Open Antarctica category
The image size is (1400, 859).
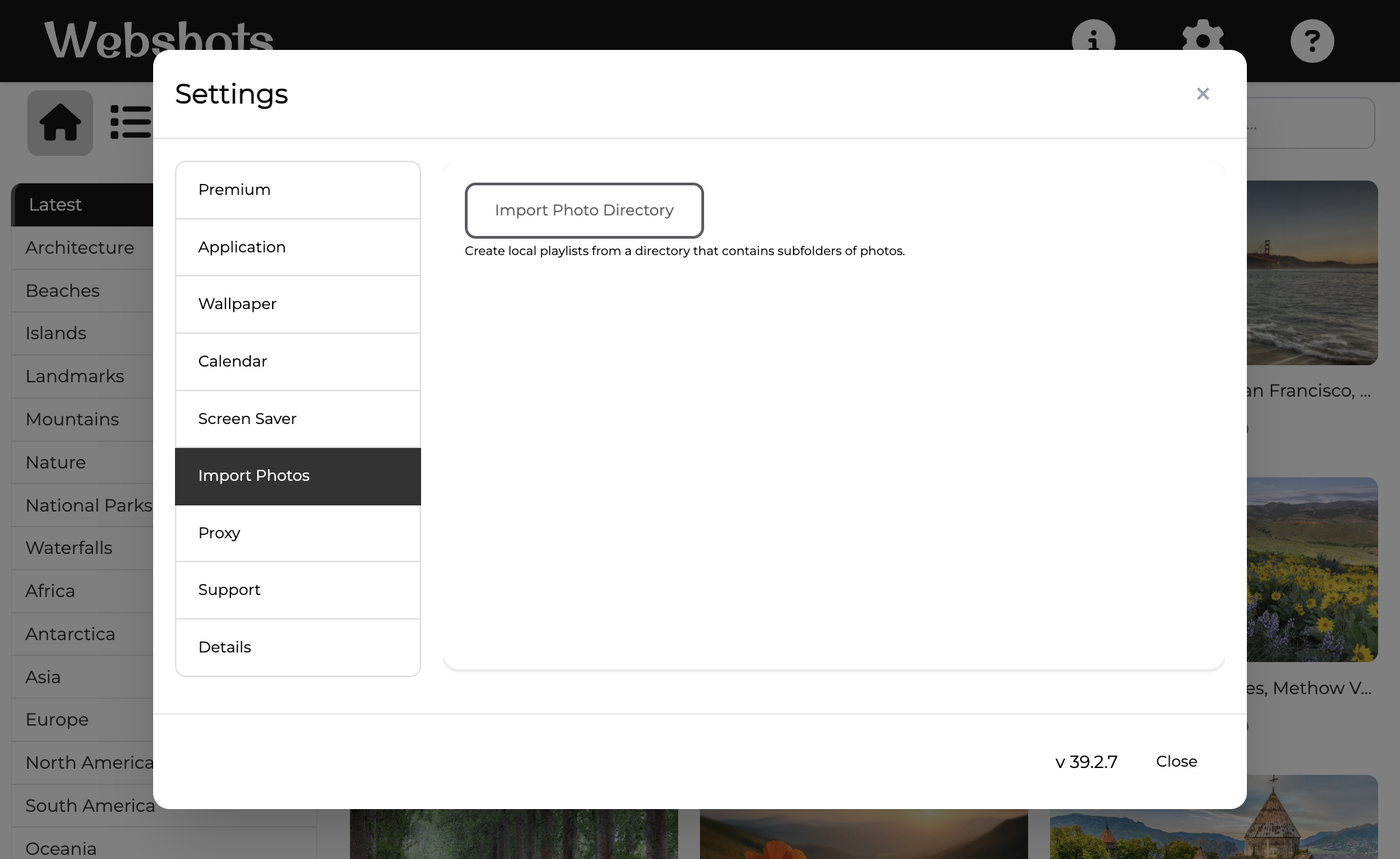82,634
